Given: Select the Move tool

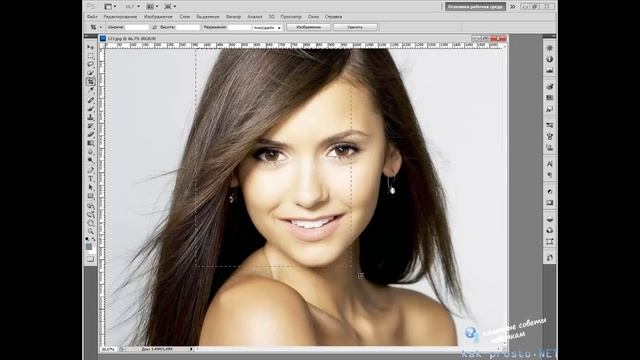Looking at the screenshot, I should pyautogui.click(x=91, y=47).
